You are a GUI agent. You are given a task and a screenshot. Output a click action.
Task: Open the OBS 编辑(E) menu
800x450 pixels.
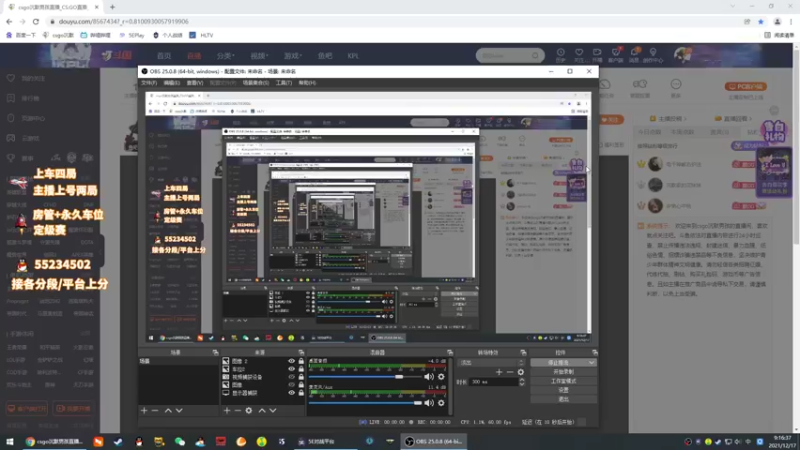pos(171,83)
